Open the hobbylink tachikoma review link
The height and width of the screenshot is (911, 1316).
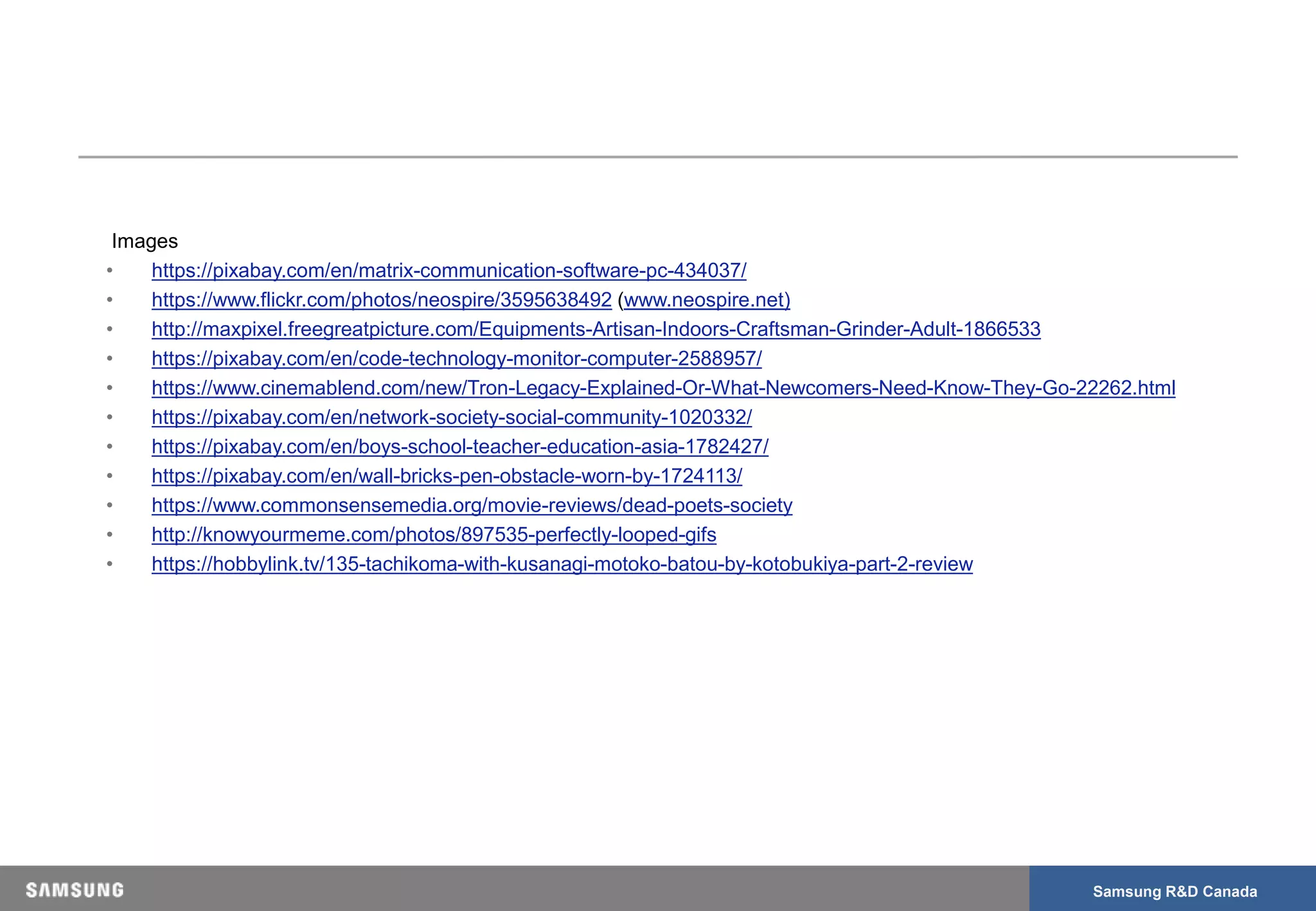pyautogui.click(x=562, y=564)
